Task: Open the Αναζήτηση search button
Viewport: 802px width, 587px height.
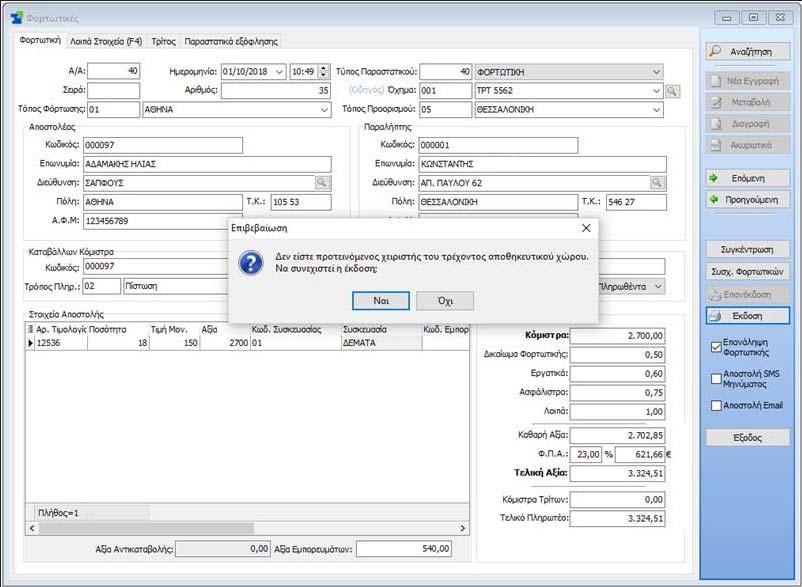Action: point(748,52)
